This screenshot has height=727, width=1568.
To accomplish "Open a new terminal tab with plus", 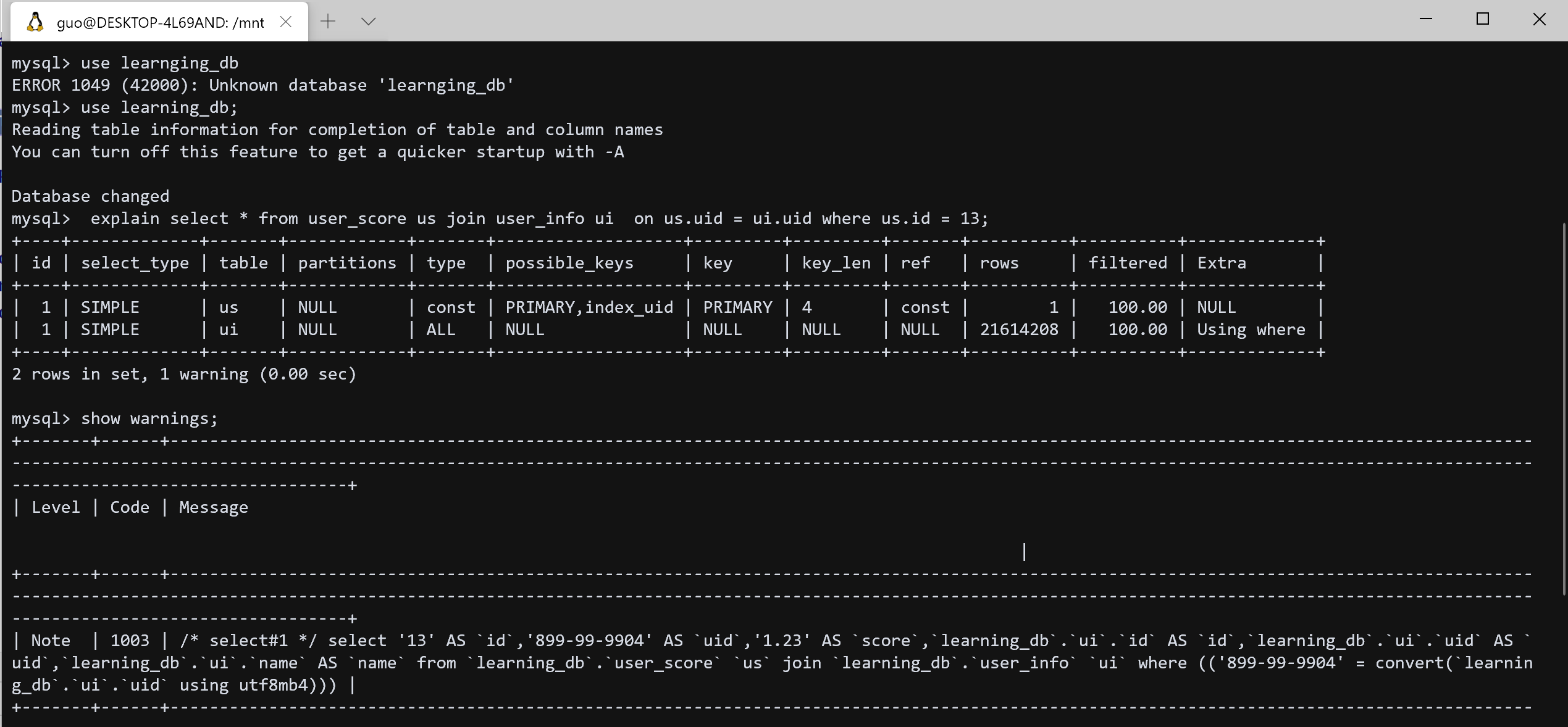I will (x=328, y=22).
